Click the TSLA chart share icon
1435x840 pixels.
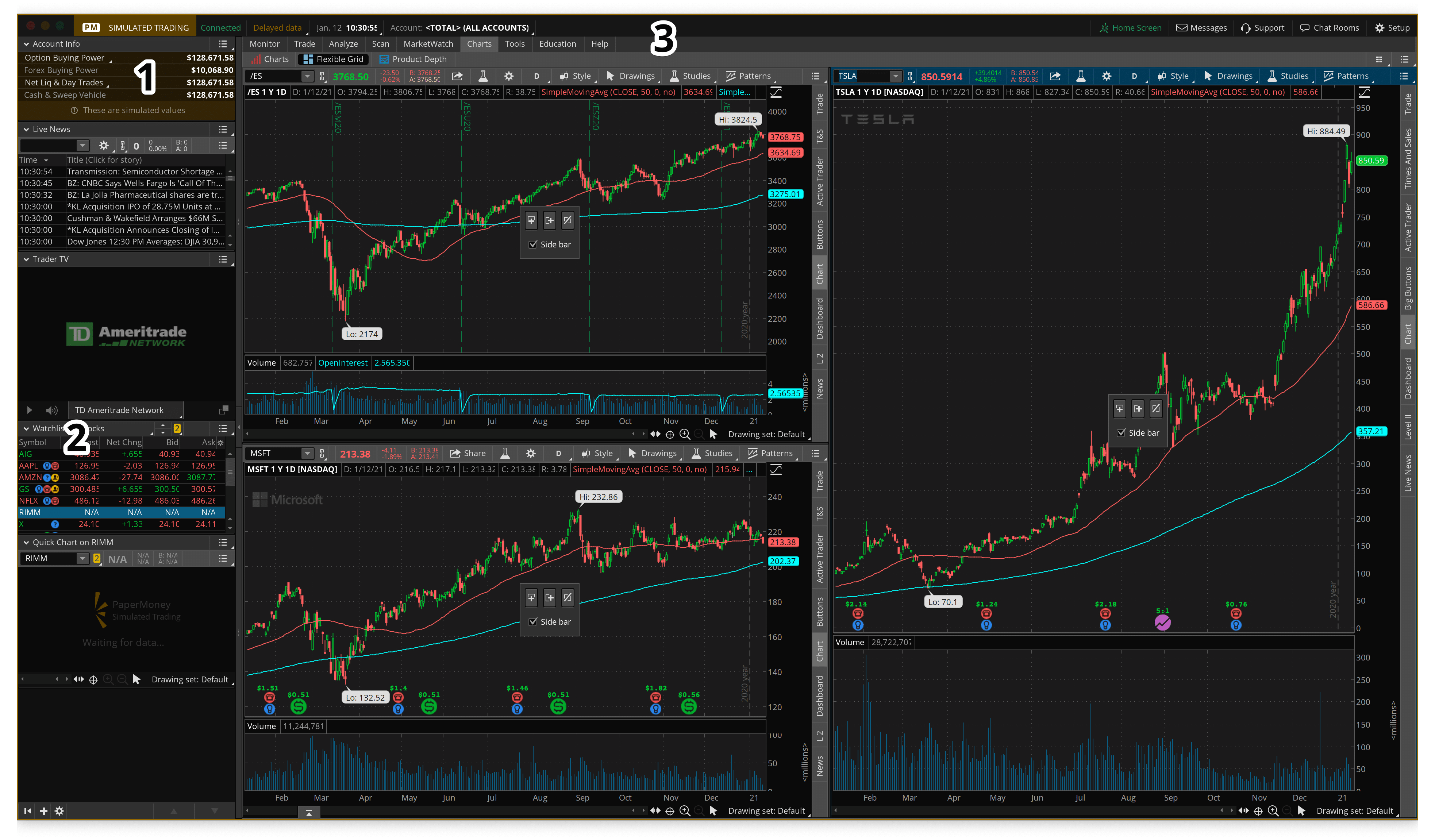coord(1055,76)
